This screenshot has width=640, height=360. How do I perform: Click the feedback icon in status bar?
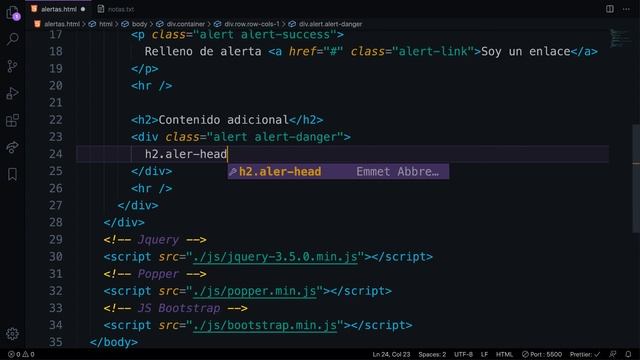point(612,354)
